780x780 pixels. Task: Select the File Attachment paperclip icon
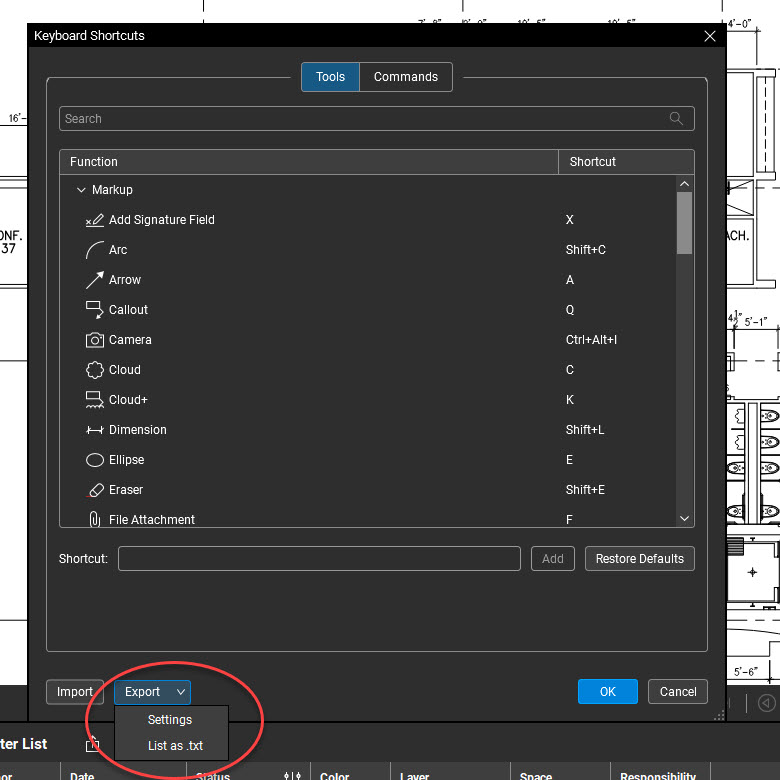[95, 519]
